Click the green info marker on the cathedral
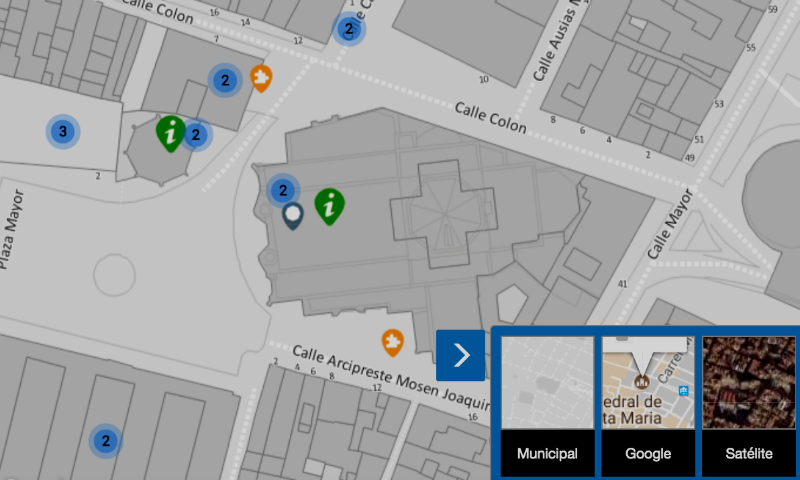This screenshot has height=480, width=800. 330,204
